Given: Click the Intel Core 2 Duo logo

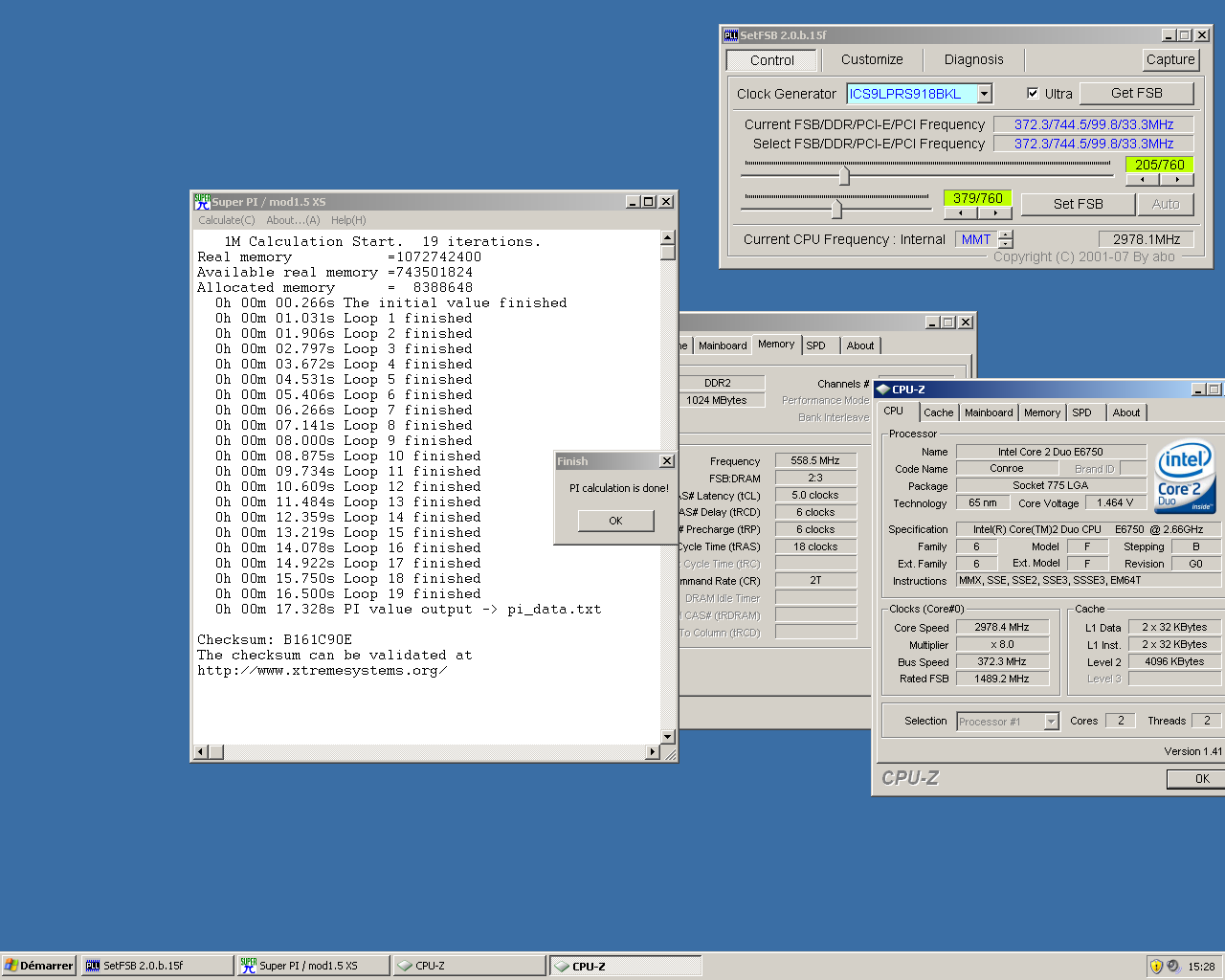Looking at the screenshot, I should point(1185,478).
